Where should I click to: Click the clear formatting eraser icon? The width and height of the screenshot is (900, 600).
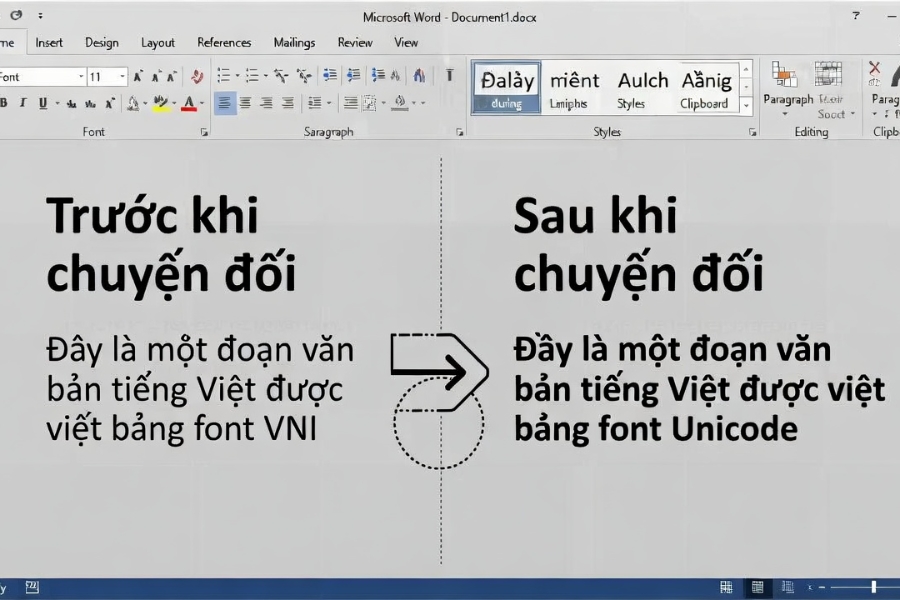(x=197, y=76)
